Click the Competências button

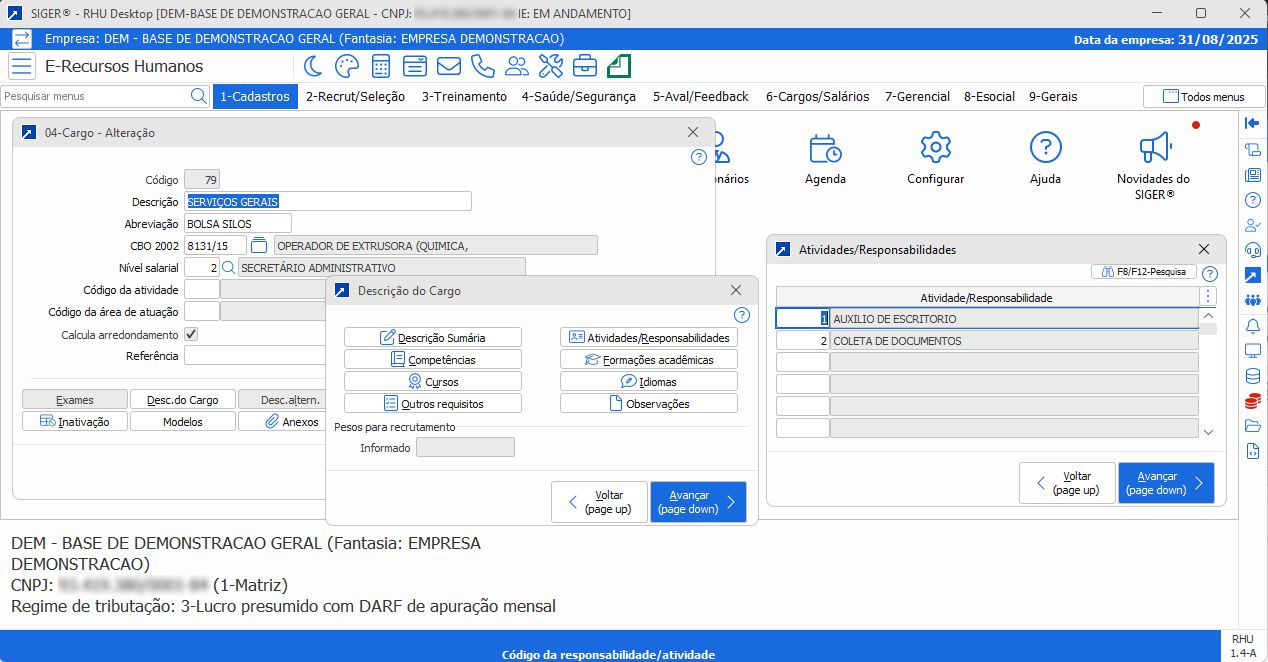tap(432, 359)
